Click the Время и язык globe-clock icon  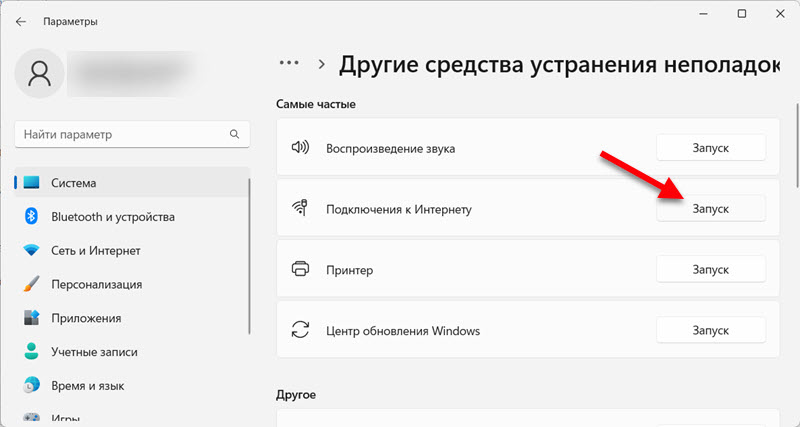31,386
